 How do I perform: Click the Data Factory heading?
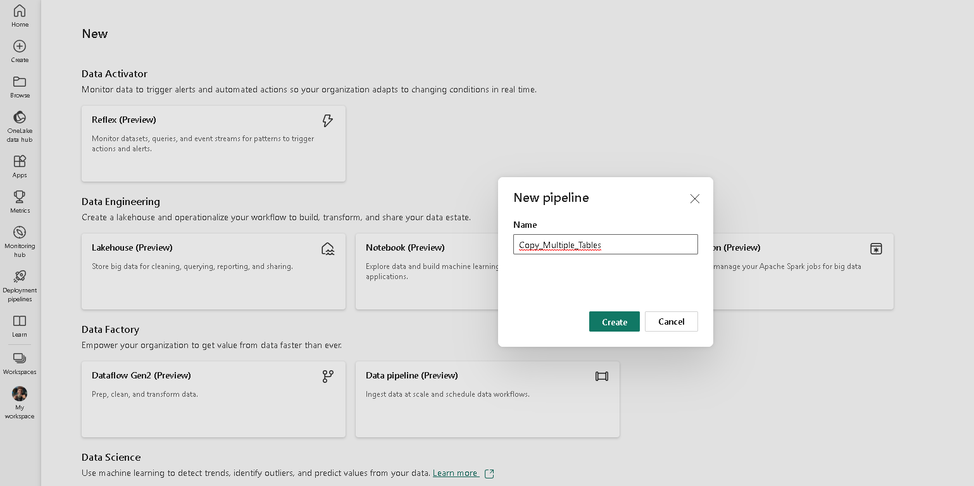click(x=110, y=329)
